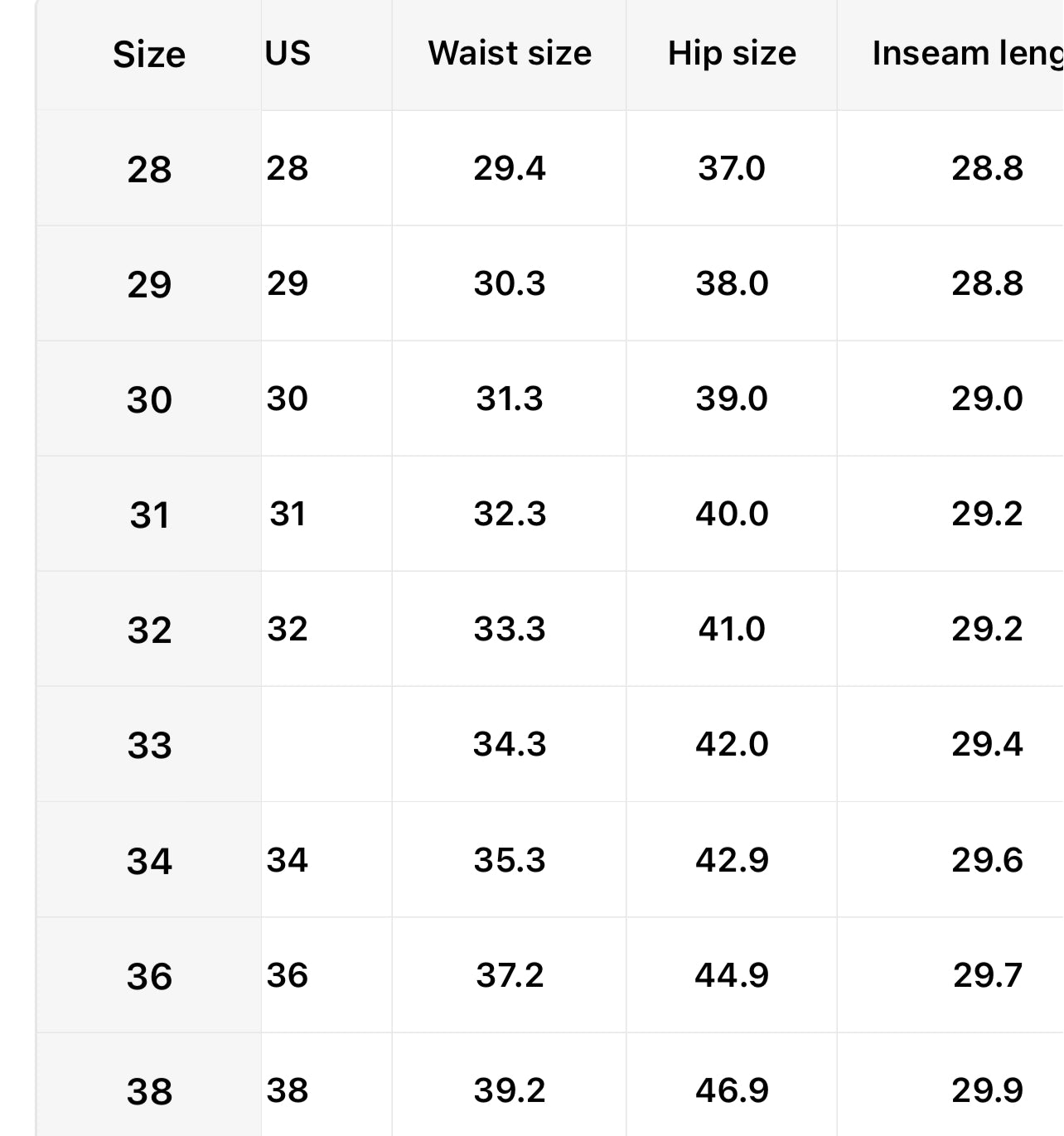Select size 33 row label

tap(149, 745)
